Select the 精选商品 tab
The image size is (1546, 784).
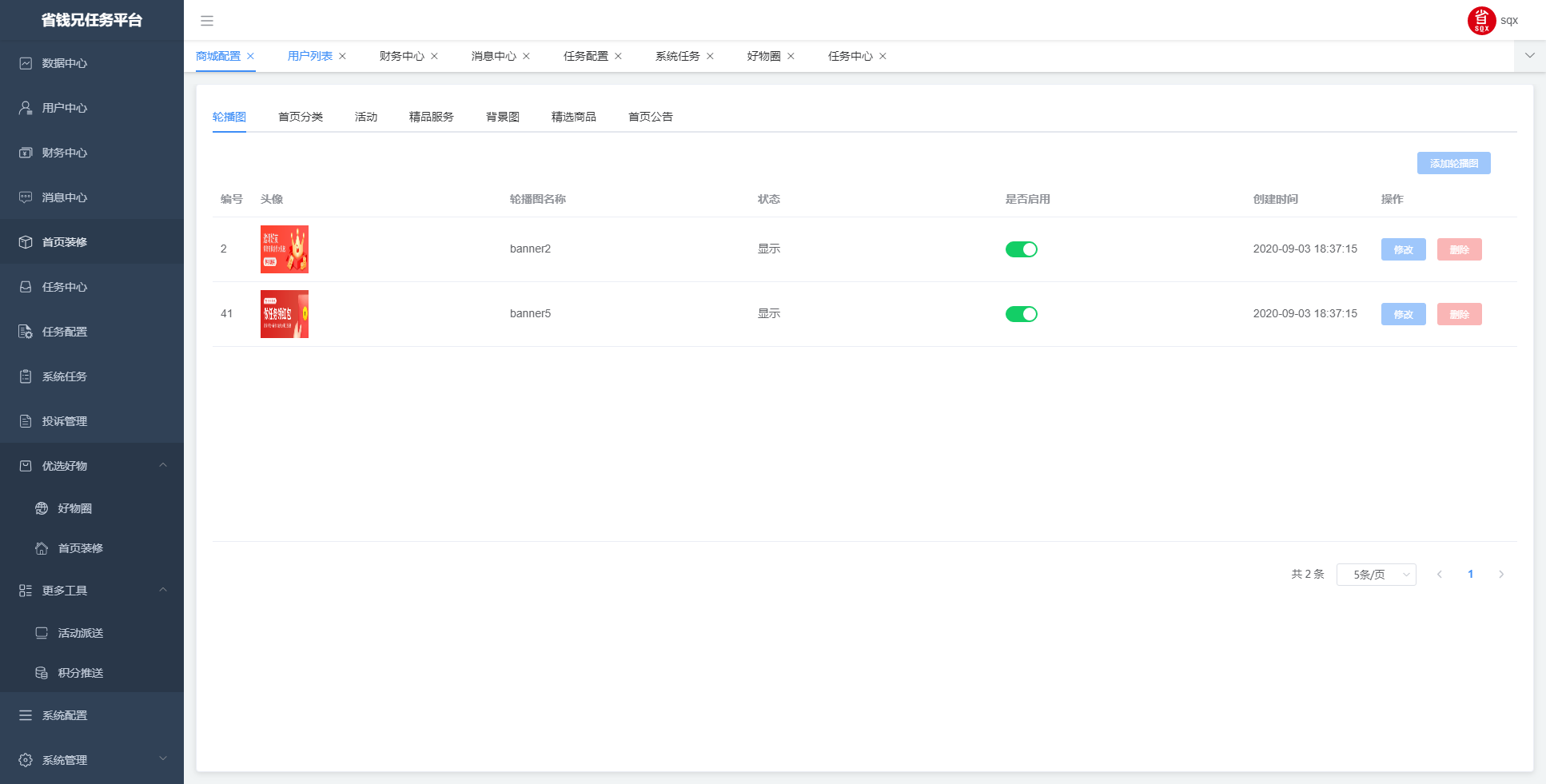(573, 117)
